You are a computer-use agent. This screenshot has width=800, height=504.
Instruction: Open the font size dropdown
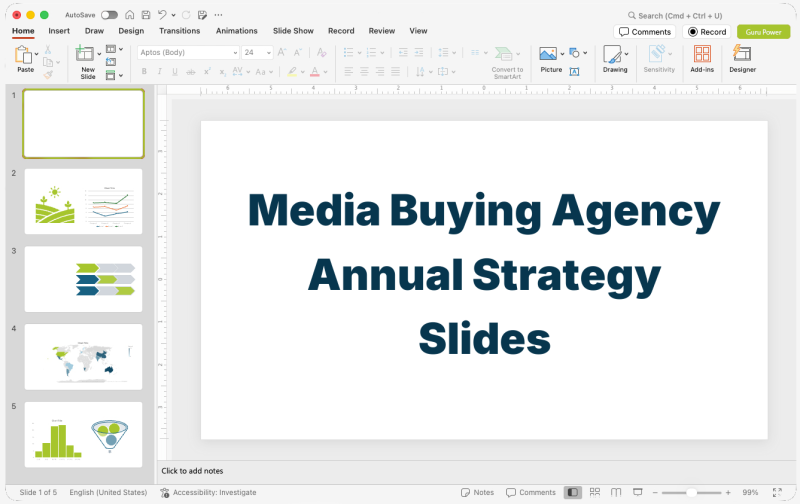[269, 53]
